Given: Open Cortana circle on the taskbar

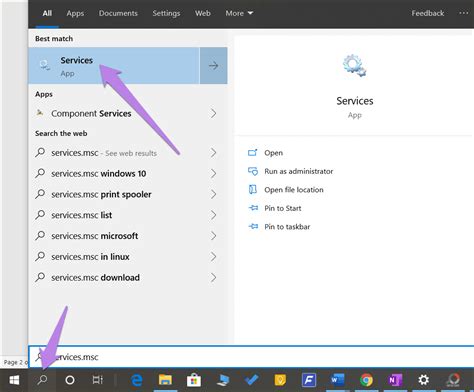Looking at the screenshot, I should (x=70, y=380).
